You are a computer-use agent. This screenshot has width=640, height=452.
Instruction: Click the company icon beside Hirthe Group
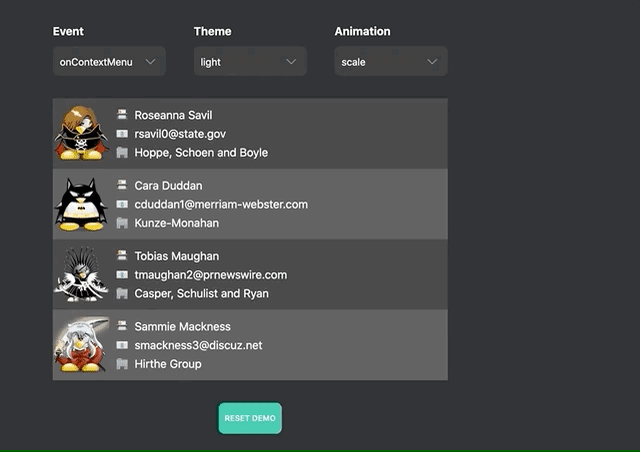122,364
